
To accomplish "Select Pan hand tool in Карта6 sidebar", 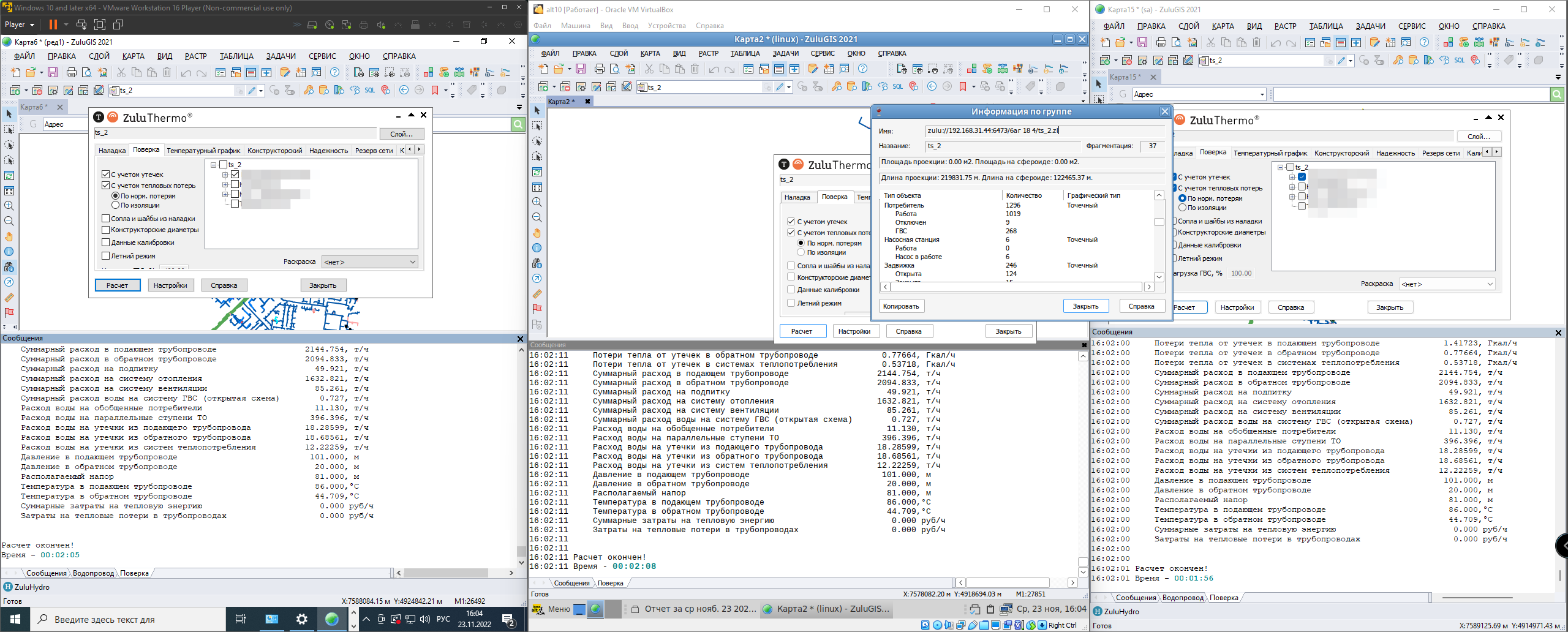I will (9, 236).
